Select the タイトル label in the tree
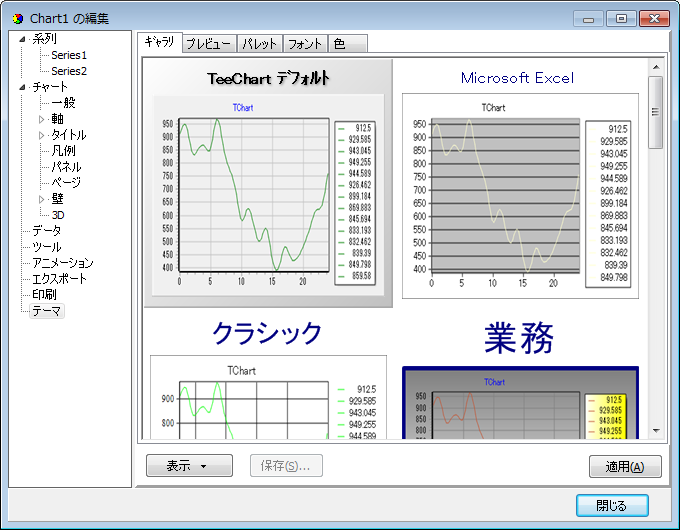The width and height of the screenshot is (680, 530). point(69,135)
